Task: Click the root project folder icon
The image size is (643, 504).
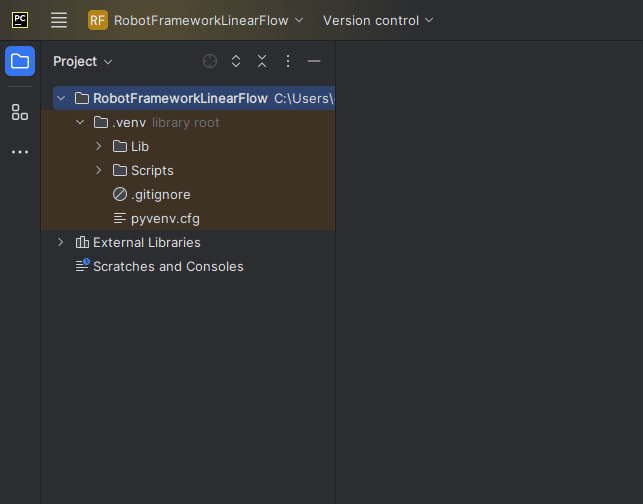Action: coord(82,98)
